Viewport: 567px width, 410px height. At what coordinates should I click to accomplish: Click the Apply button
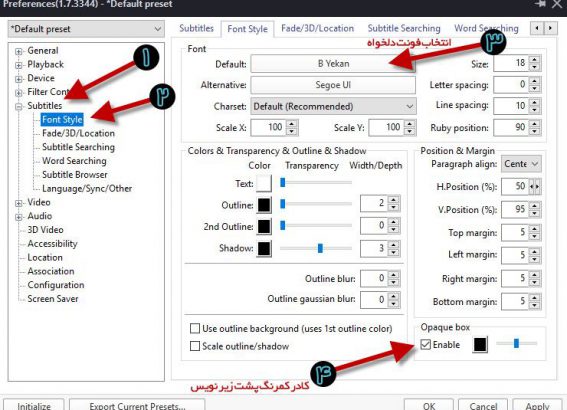click(x=537, y=406)
